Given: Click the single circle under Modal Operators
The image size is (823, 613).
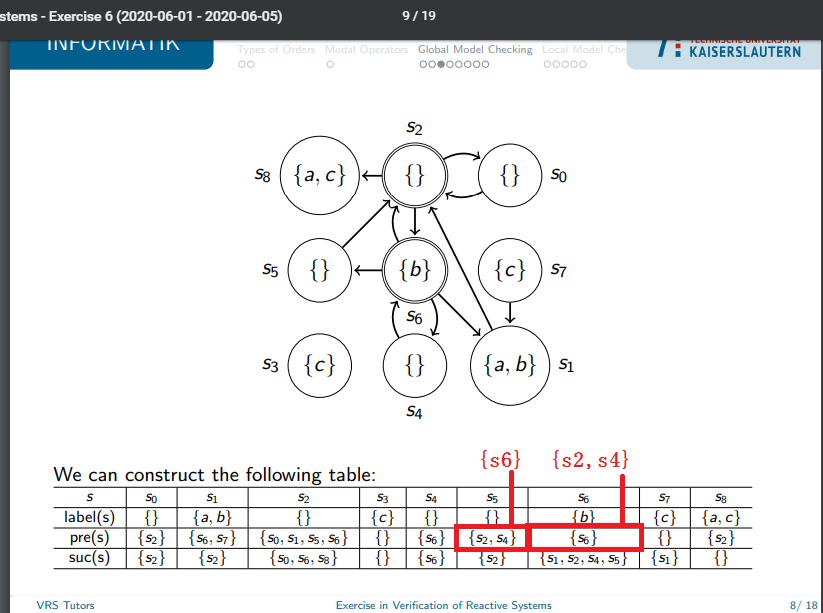Looking at the screenshot, I should pyautogui.click(x=330, y=64).
